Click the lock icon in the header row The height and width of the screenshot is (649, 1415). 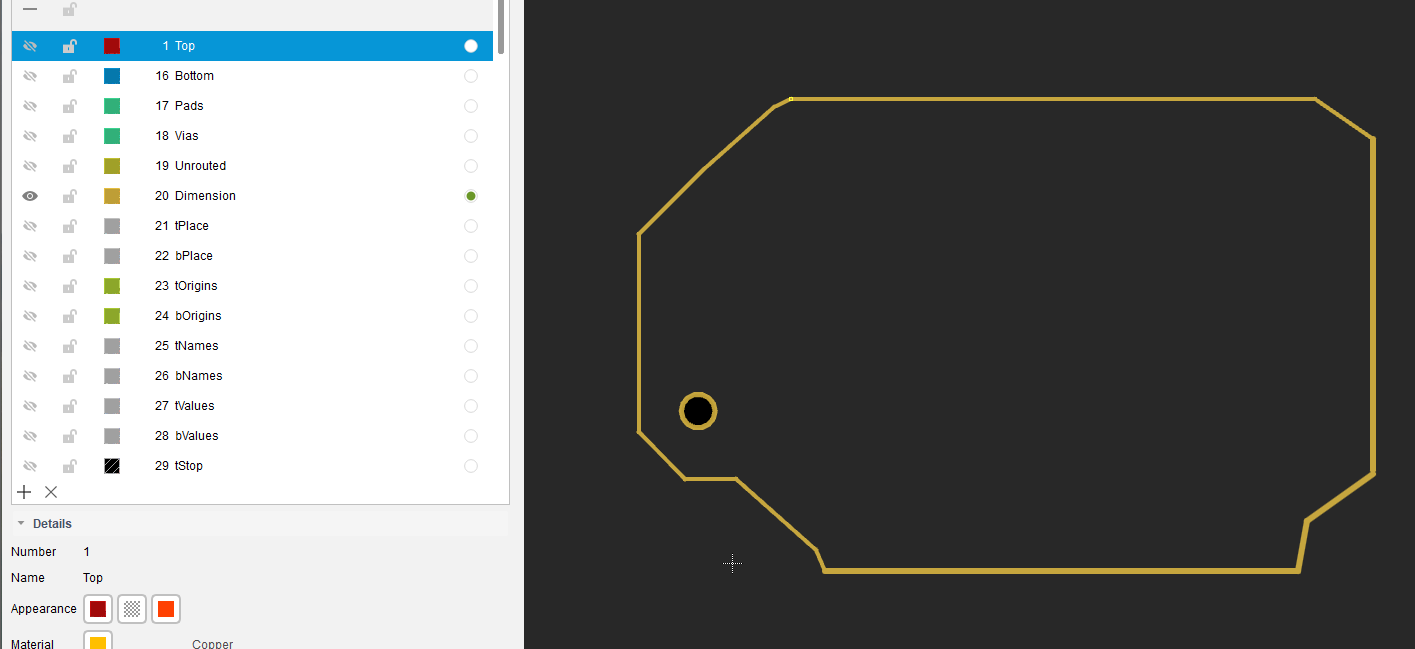point(69,9)
